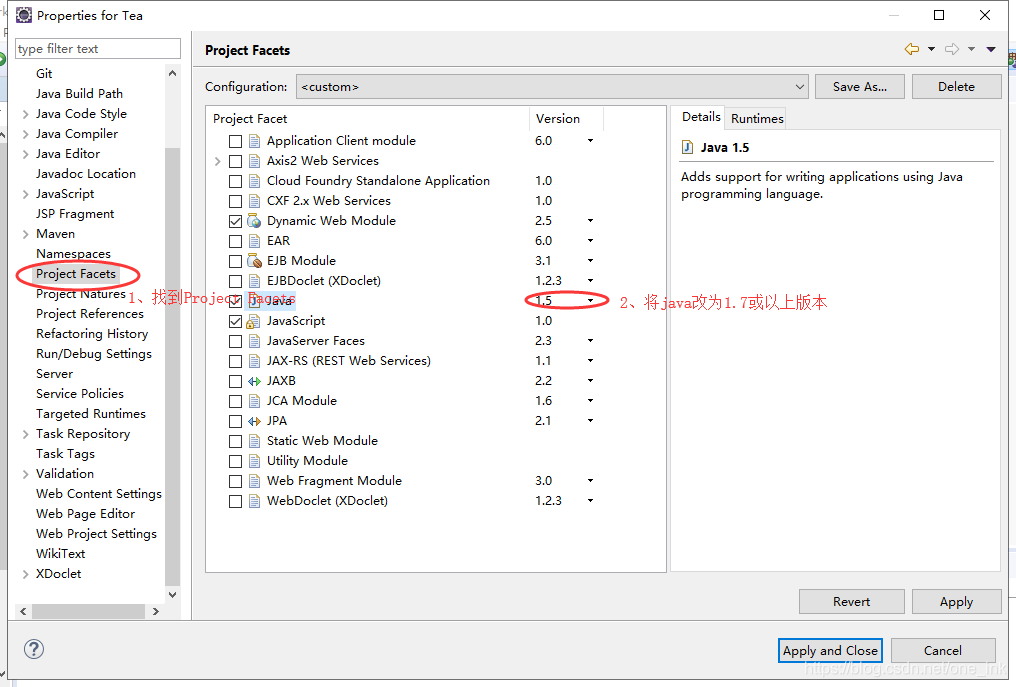Tick the Utility Module checkbox

(x=235, y=461)
